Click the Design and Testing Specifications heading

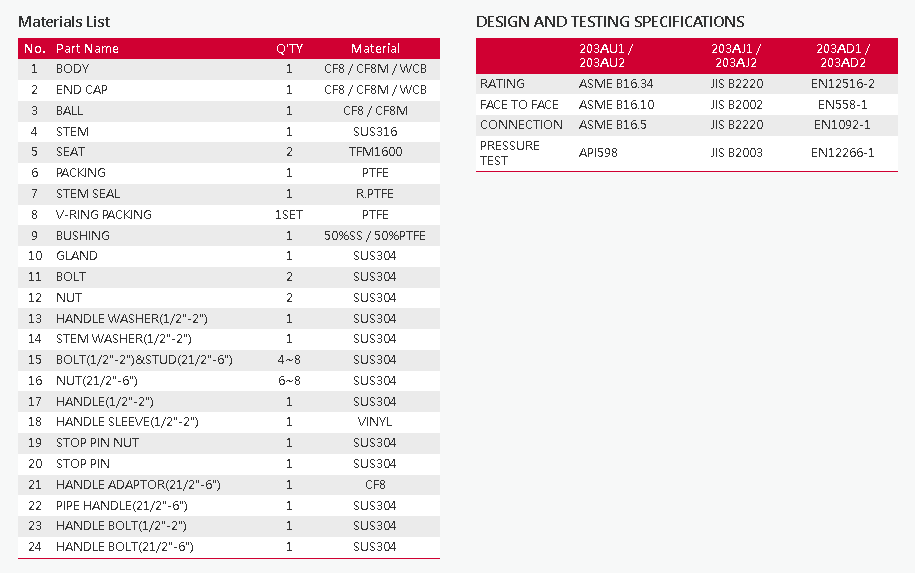pos(610,22)
